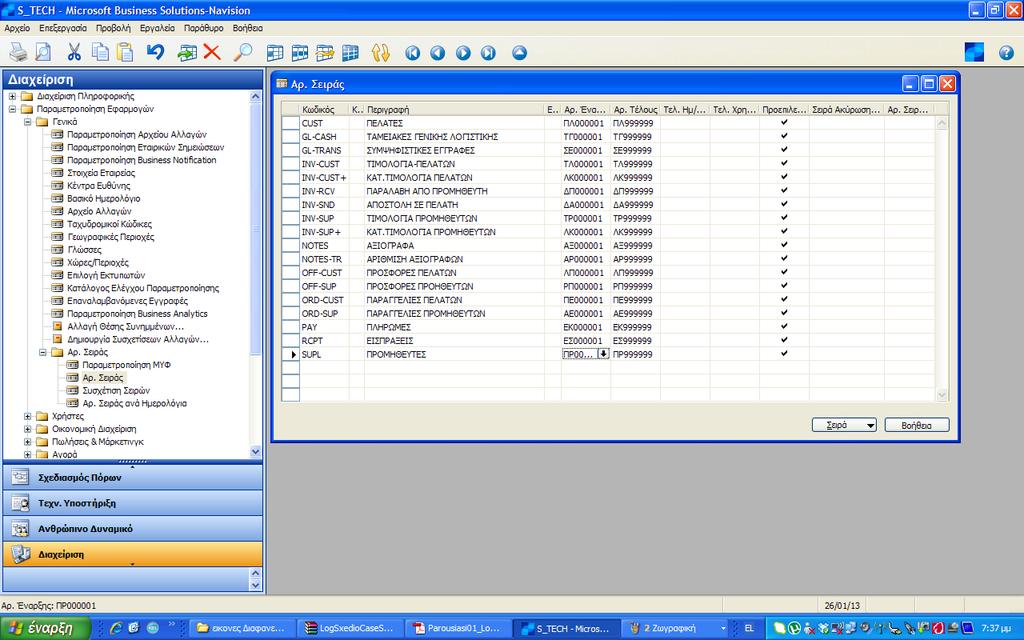
Task: Click the EL language indicator in taskbar
Action: click(749, 628)
